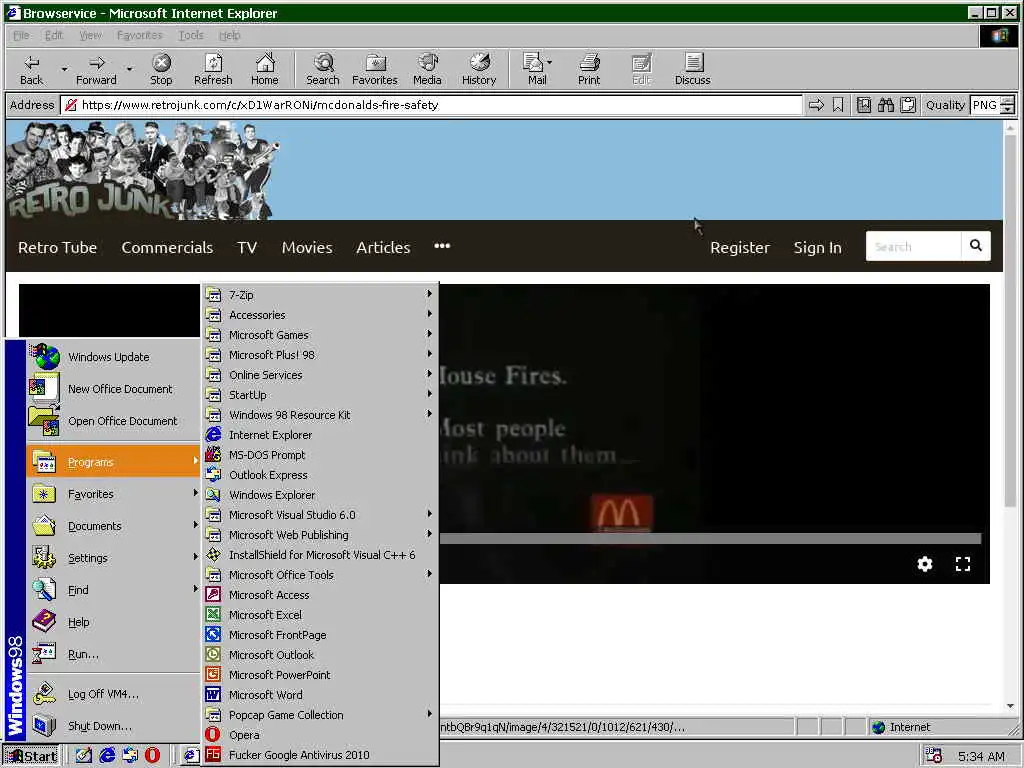Click the binoculars find icon
Screen dimensions: 1024x768
click(x=886, y=105)
